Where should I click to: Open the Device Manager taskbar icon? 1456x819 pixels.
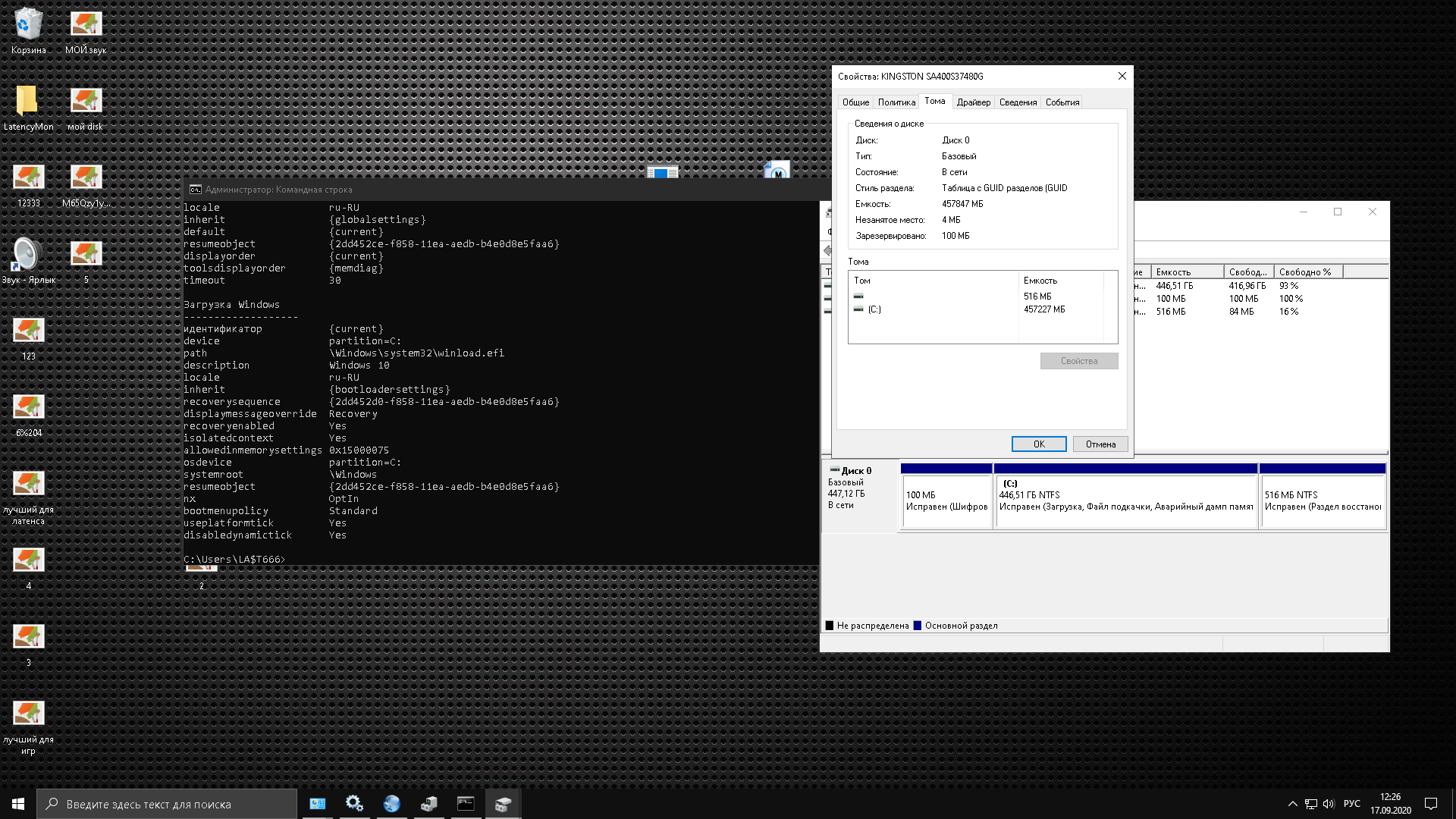428,804
